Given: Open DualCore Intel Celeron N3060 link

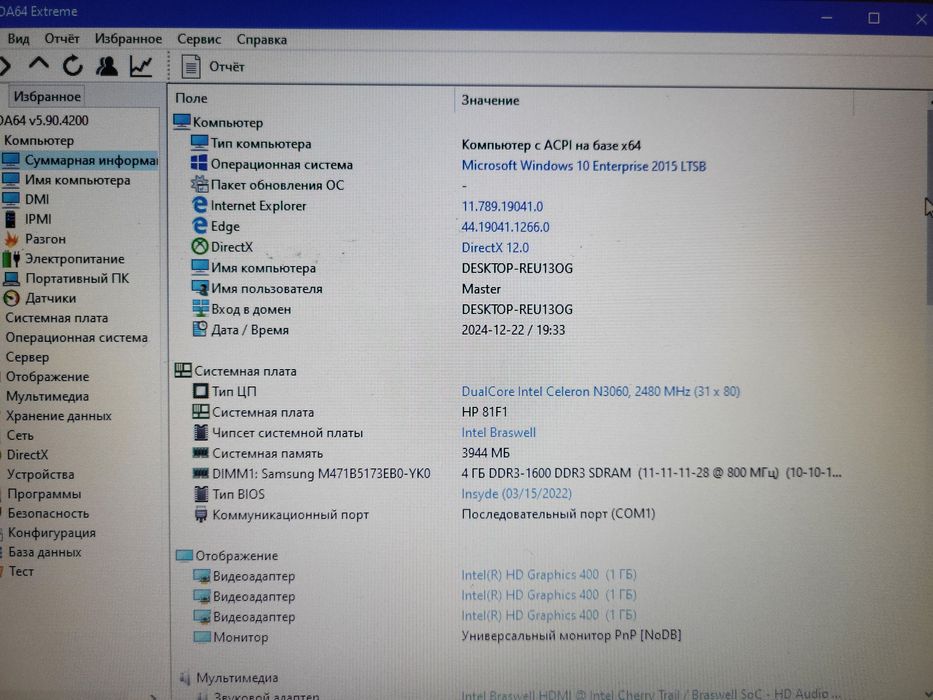Looking at the screenshot, I should pyautogui.click(x=600, y=392).
